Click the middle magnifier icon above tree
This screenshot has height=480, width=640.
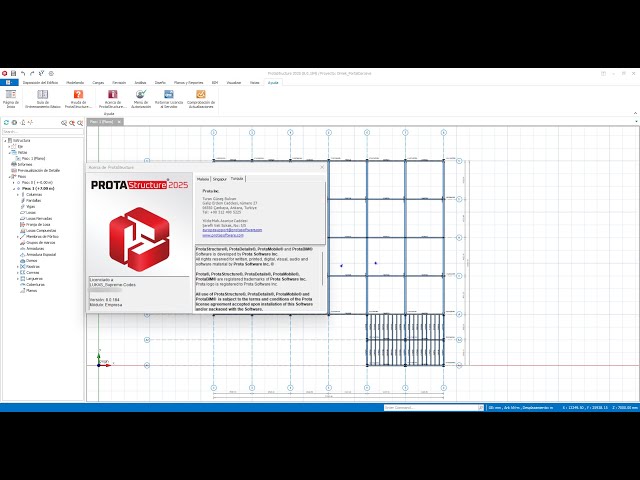72,123
